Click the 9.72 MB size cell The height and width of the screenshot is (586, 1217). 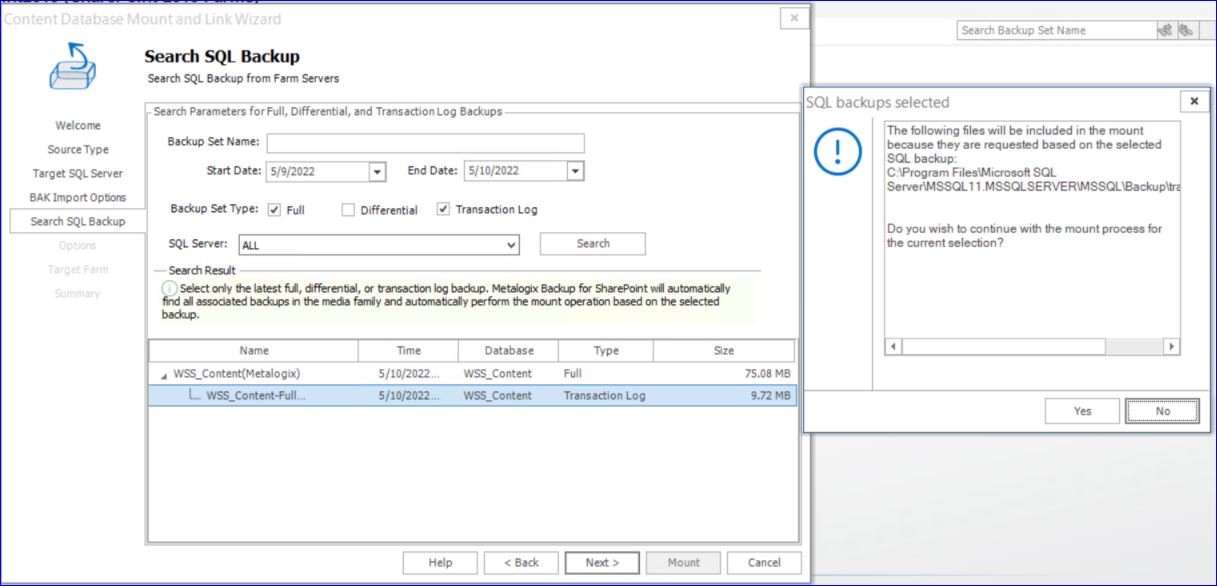tap(771, 396)
